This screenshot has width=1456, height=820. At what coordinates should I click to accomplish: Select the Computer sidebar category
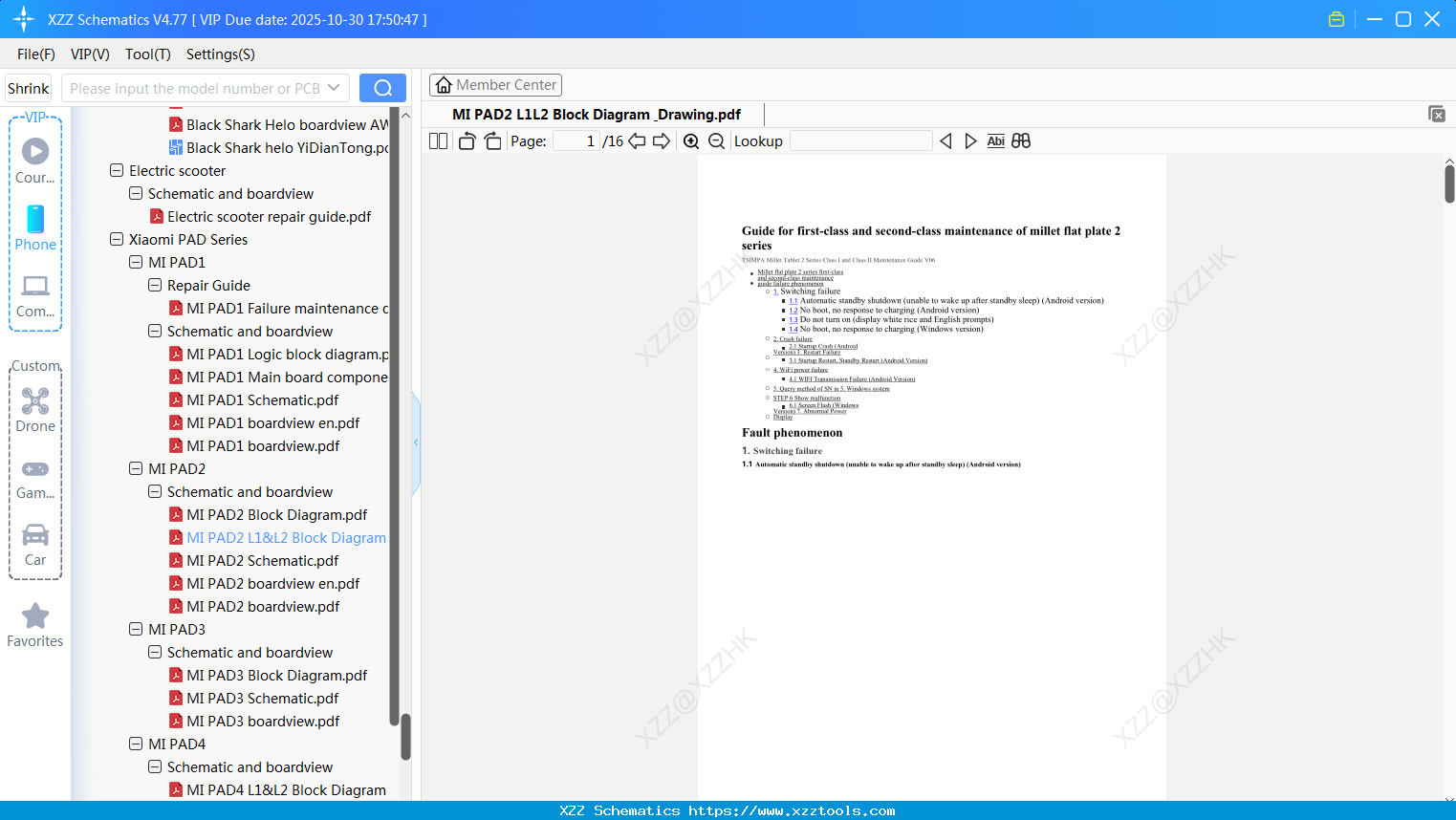pyautogui.click(x=35, y=295)
